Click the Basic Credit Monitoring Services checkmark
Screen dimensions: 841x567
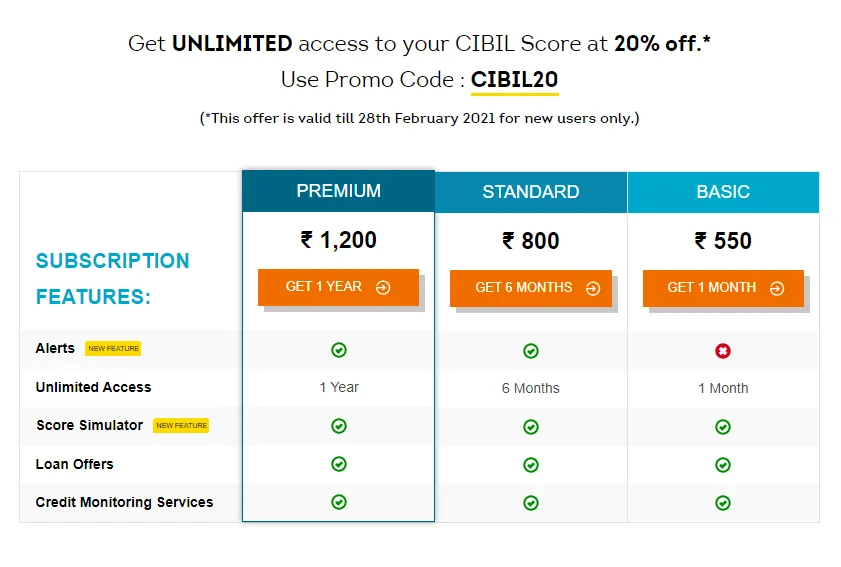pyautogui.click(x=723, y=503)
